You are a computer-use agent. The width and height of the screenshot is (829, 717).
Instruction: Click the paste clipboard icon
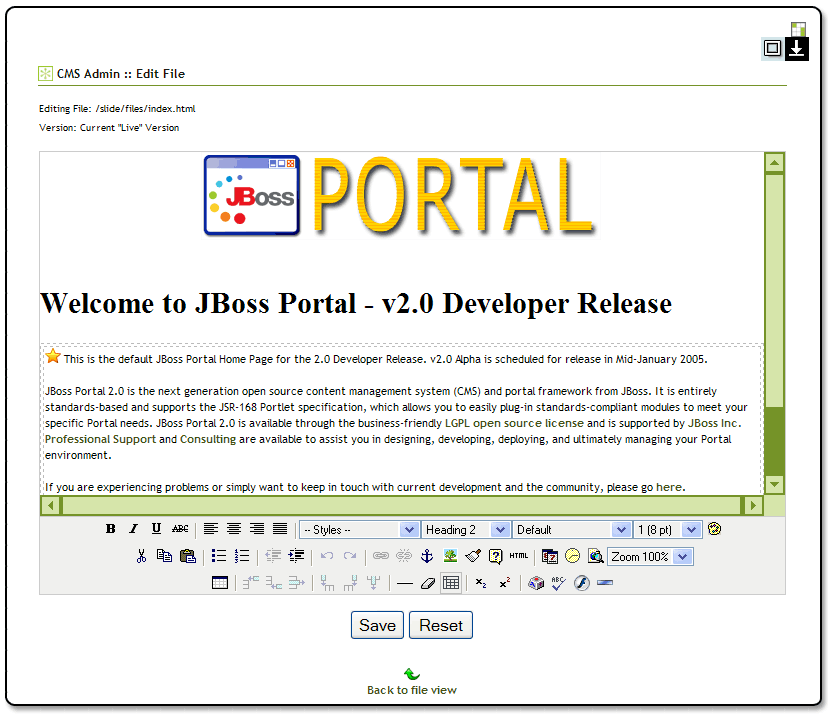[x=187, y=556]
